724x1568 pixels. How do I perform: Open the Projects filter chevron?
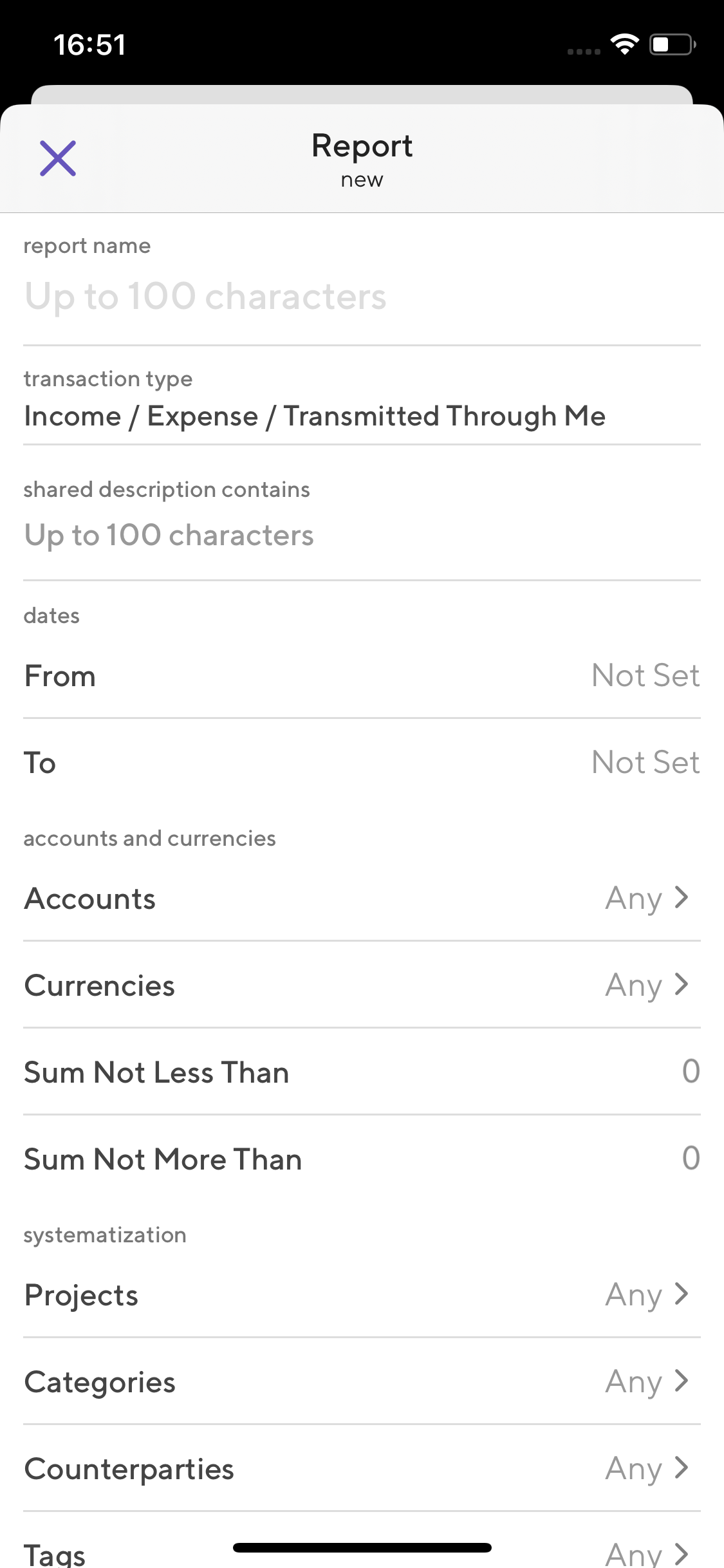click(682, 1294)
